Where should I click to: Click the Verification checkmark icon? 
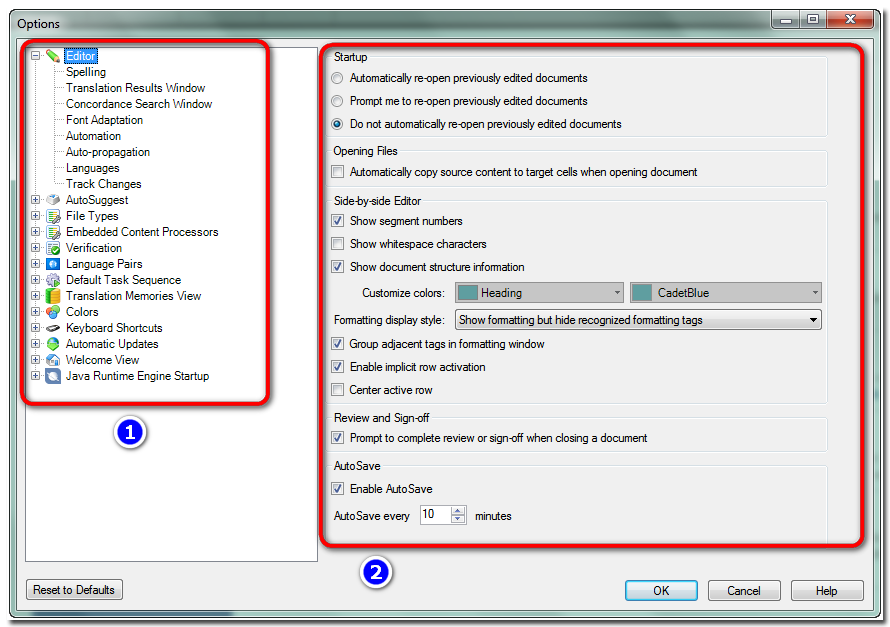(53, 248)
